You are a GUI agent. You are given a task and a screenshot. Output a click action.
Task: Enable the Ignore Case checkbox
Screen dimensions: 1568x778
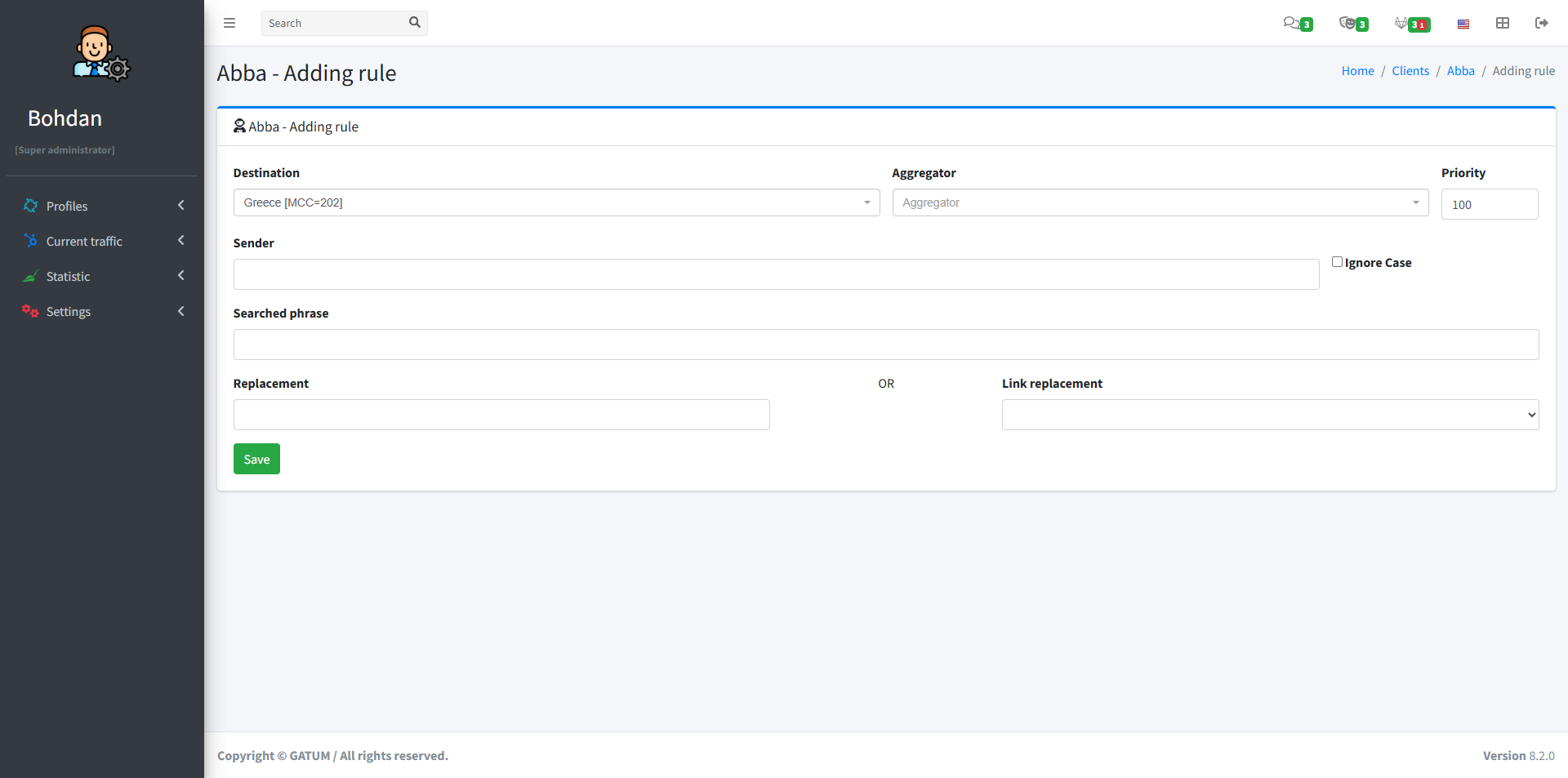[1337, 262]
